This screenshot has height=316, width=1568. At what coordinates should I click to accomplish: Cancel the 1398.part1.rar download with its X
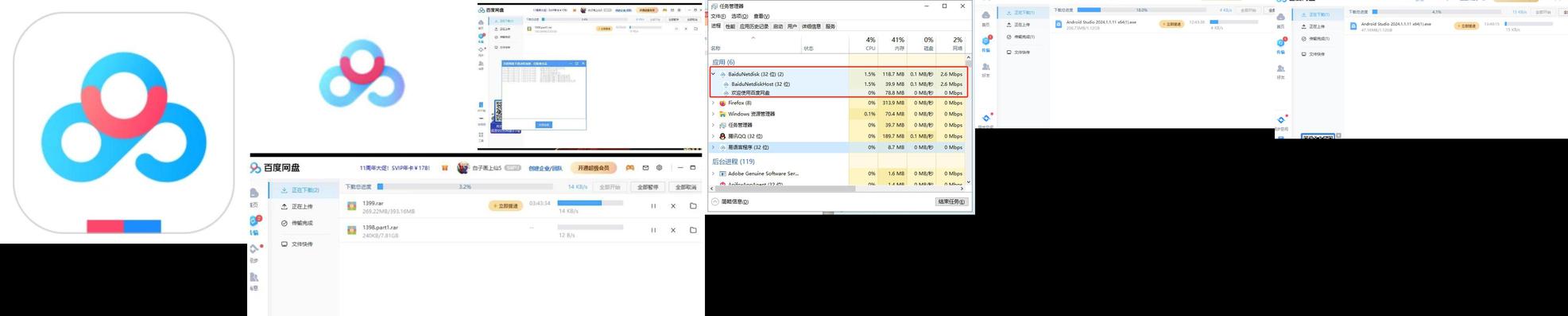coord(673,230)
